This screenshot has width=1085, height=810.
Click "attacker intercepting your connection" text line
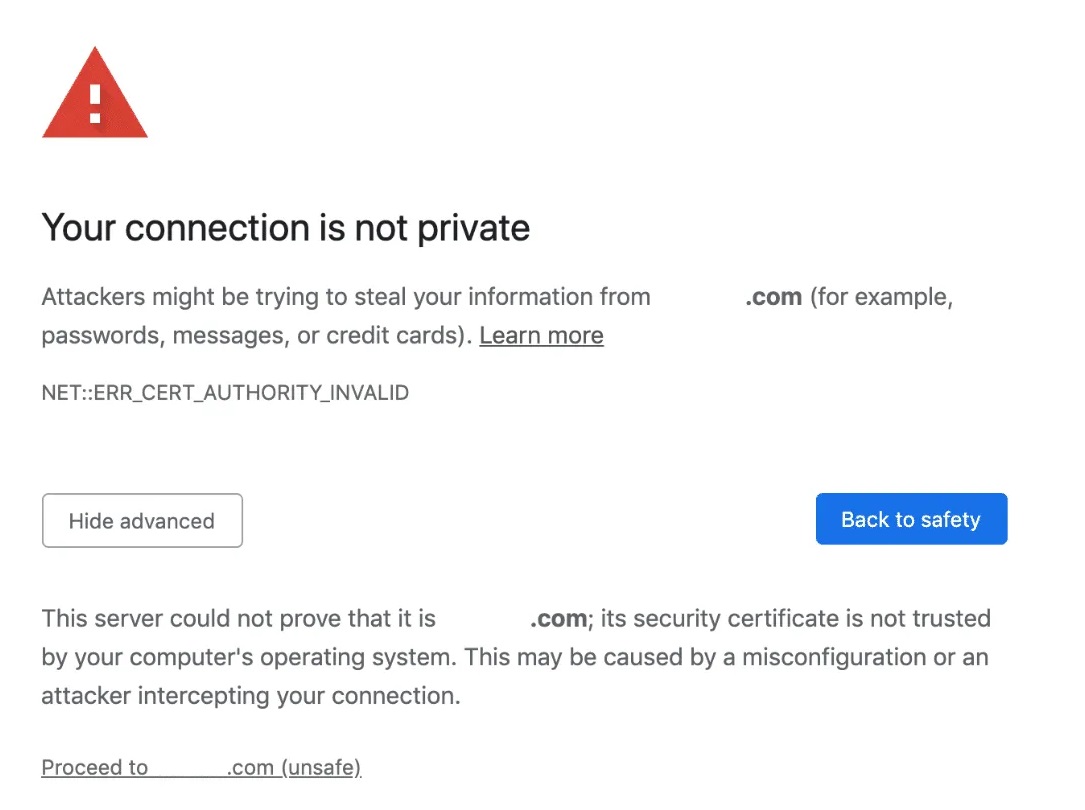pyautogui.click(x=250, y=696)
